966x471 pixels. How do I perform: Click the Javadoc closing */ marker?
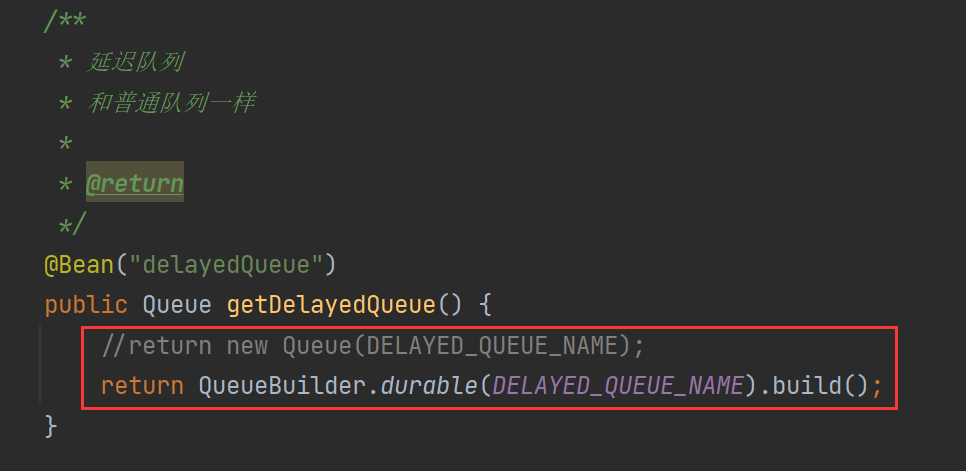(x=72, y=224)
